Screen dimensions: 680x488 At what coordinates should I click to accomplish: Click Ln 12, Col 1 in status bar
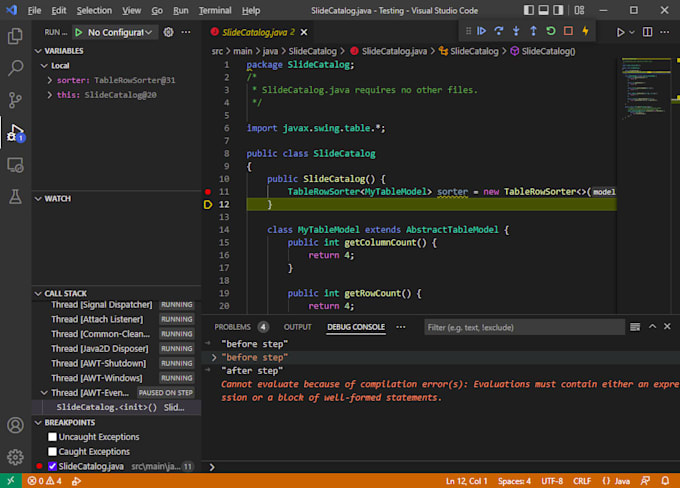click(466, 481)
